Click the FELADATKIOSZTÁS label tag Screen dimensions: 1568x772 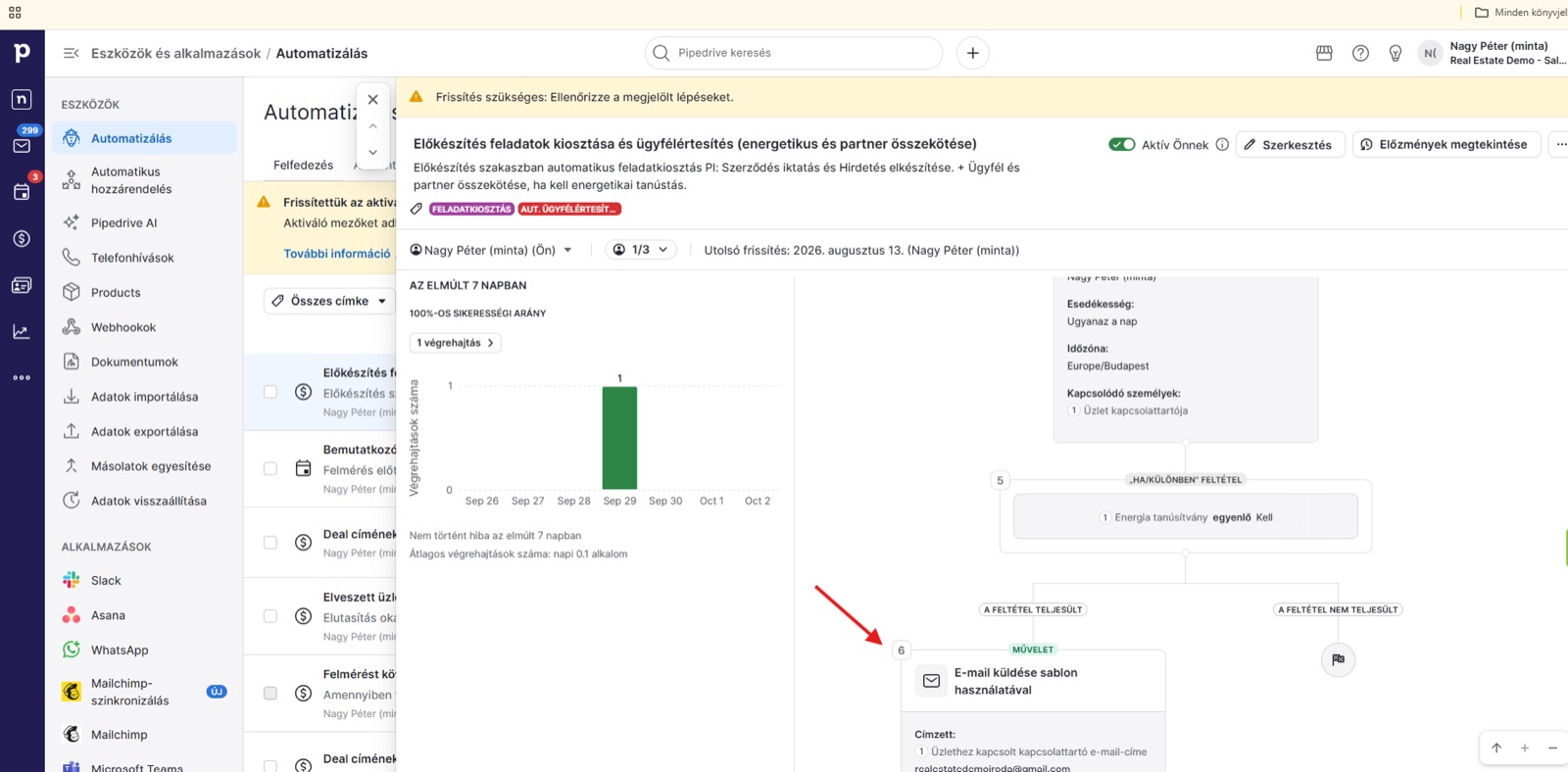[x=471, y=209]
